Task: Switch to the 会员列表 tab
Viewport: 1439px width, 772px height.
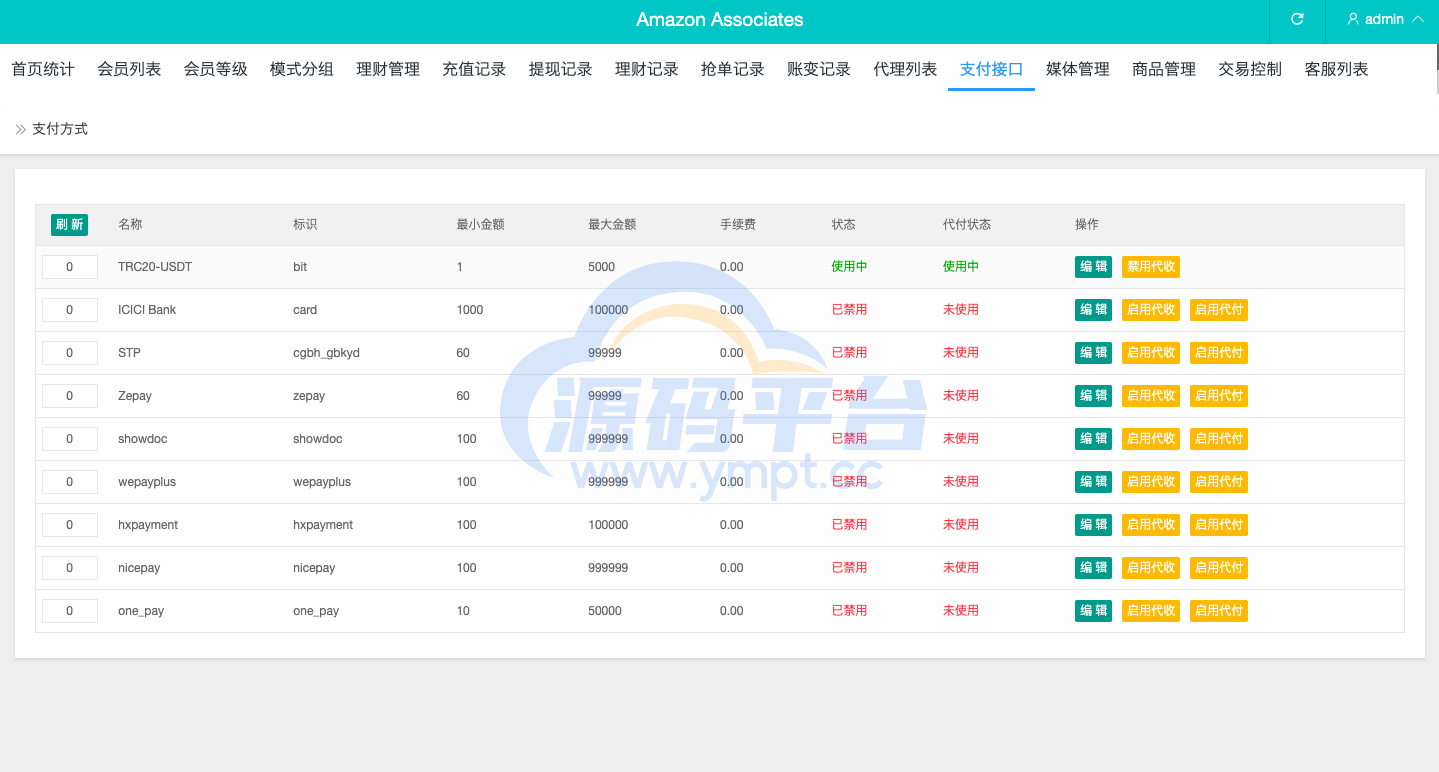Action: click(x=129, y=69)
